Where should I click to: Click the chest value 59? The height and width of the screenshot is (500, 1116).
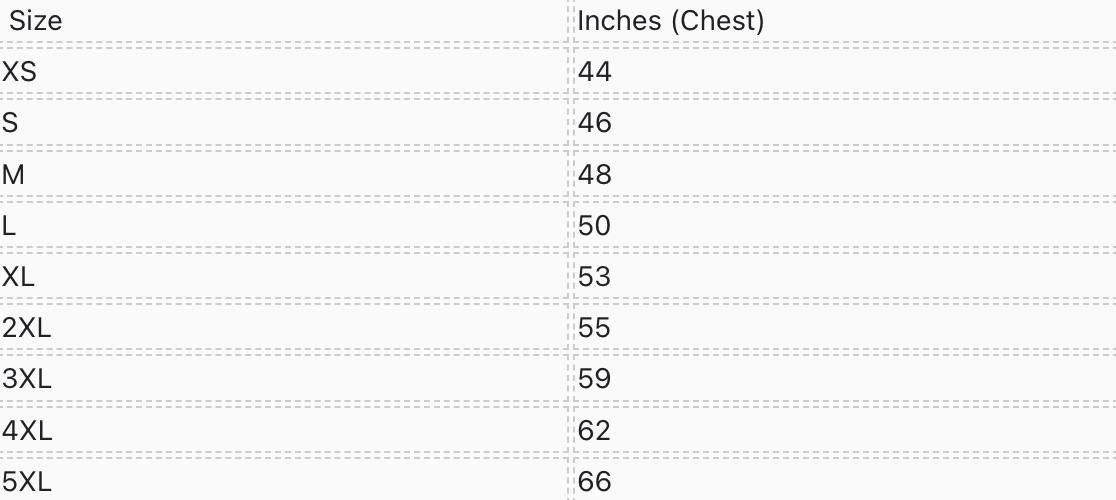click(x=594, y=380)
